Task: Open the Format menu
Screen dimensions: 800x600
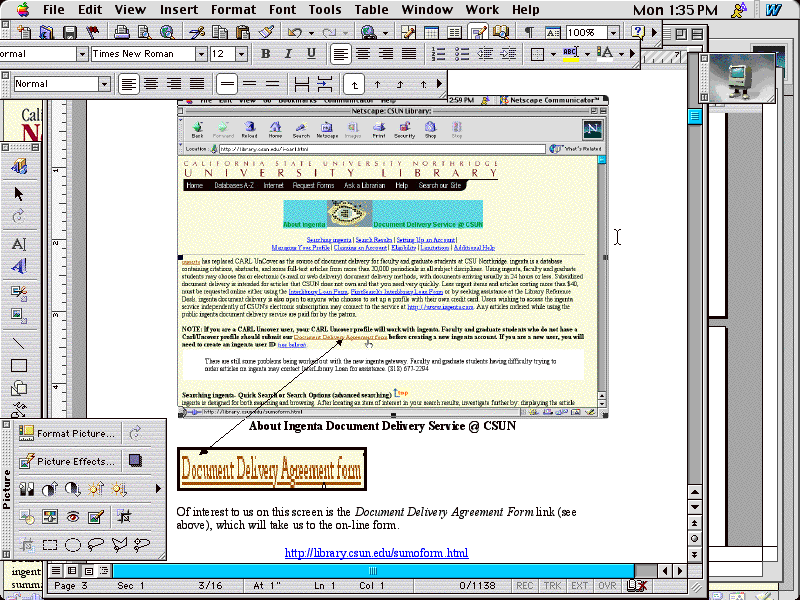Action: click(233, 10)
